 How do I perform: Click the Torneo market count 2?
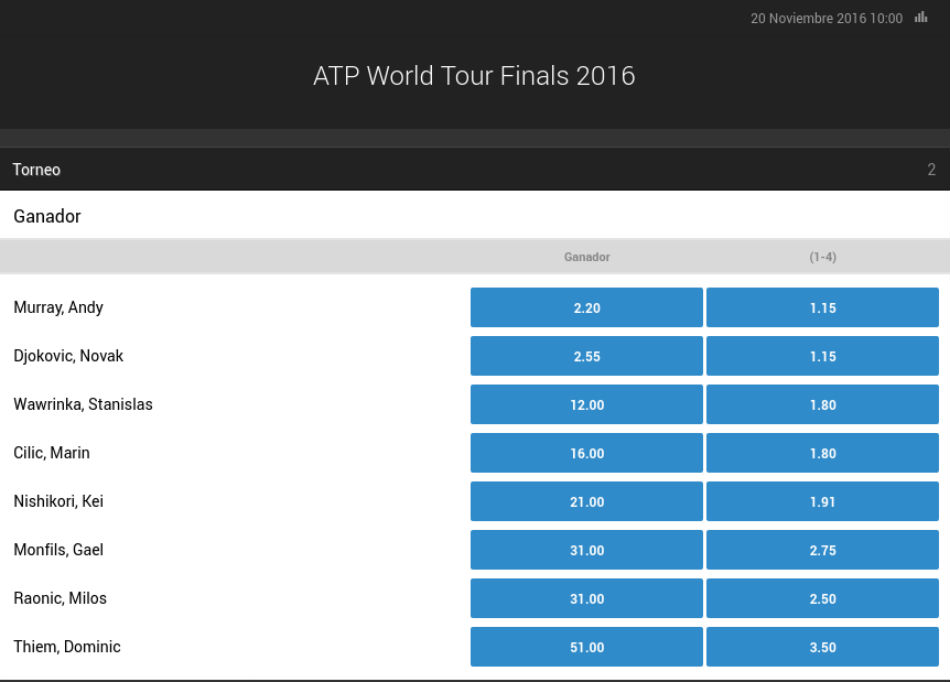[x=931, y=170]
